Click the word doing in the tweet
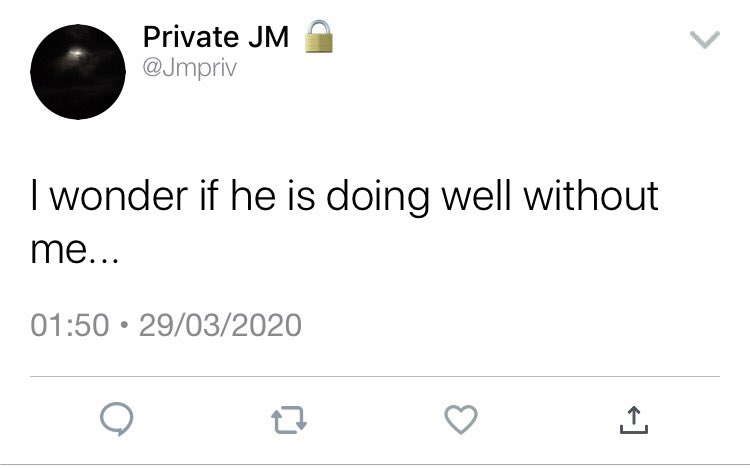Viewport: 750px width, 468px height. pos(378,198)
